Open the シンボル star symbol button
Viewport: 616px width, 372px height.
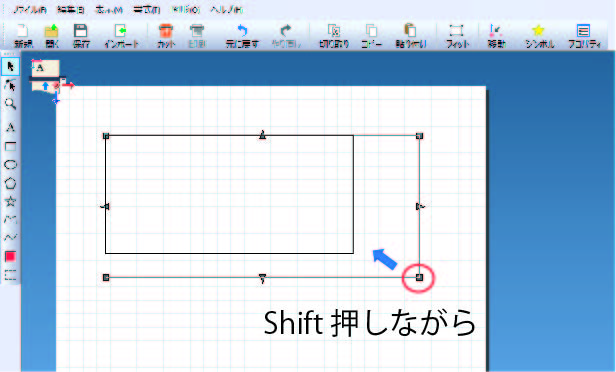[x=539, y=36]
